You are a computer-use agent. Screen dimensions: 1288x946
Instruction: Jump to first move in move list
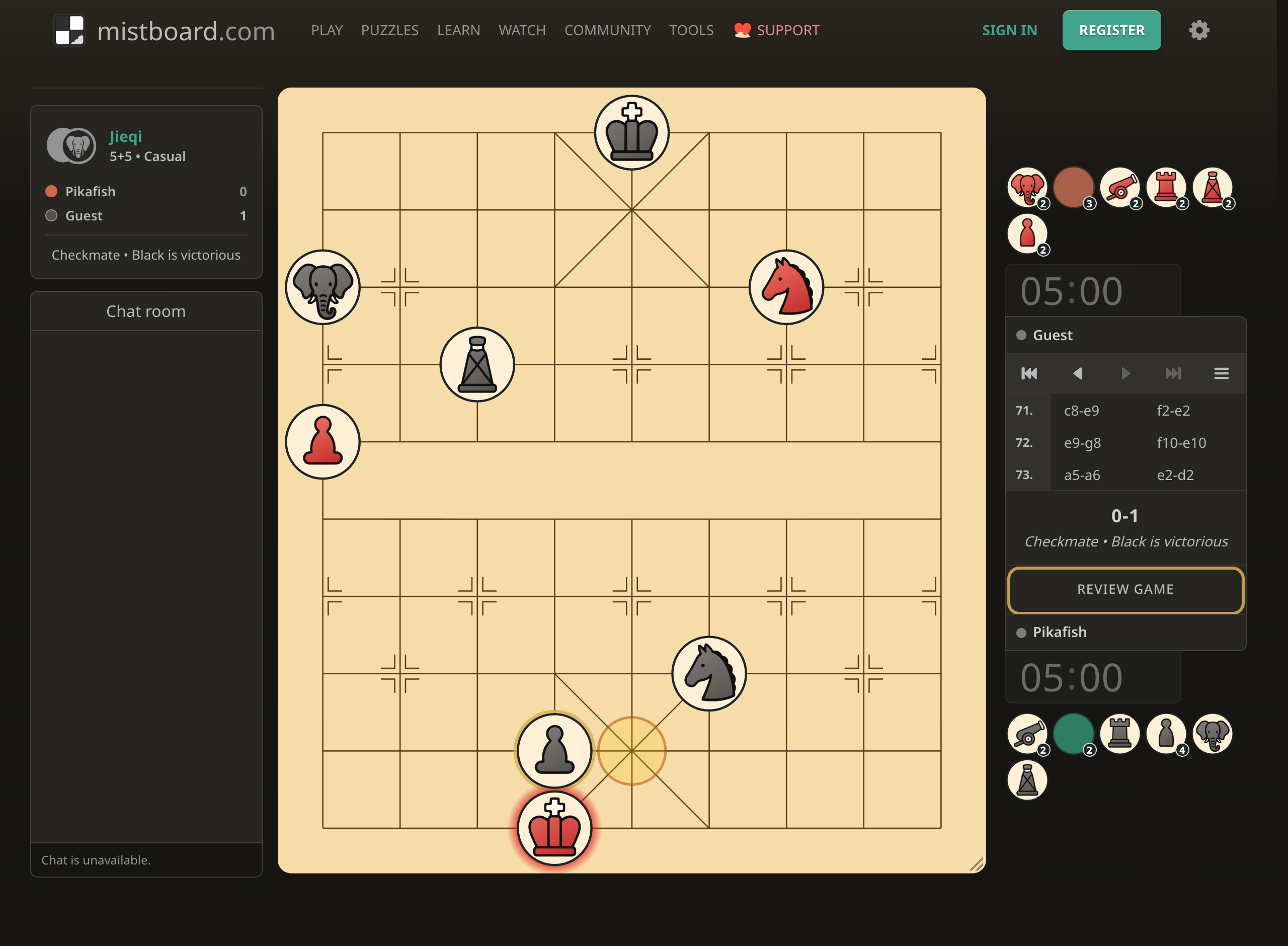1029,373
